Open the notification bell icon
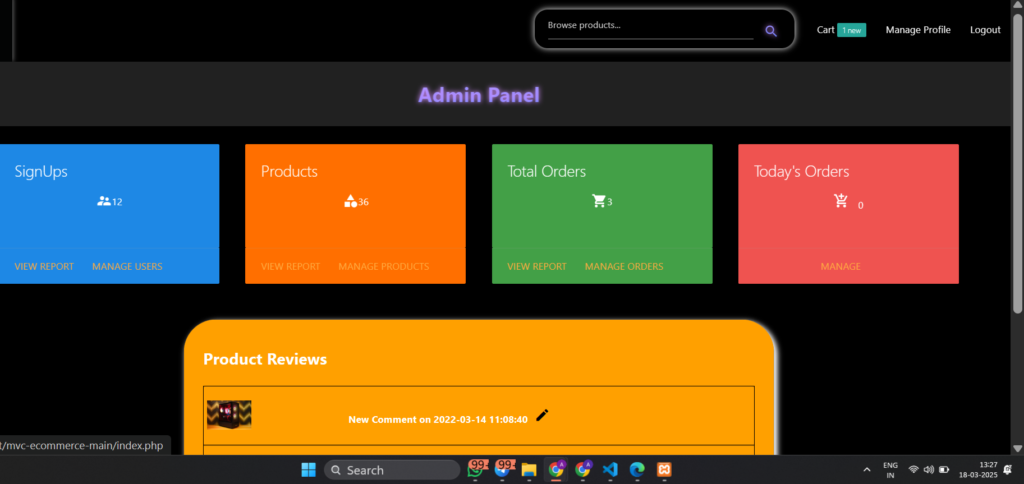 (x=1008, y=470)
